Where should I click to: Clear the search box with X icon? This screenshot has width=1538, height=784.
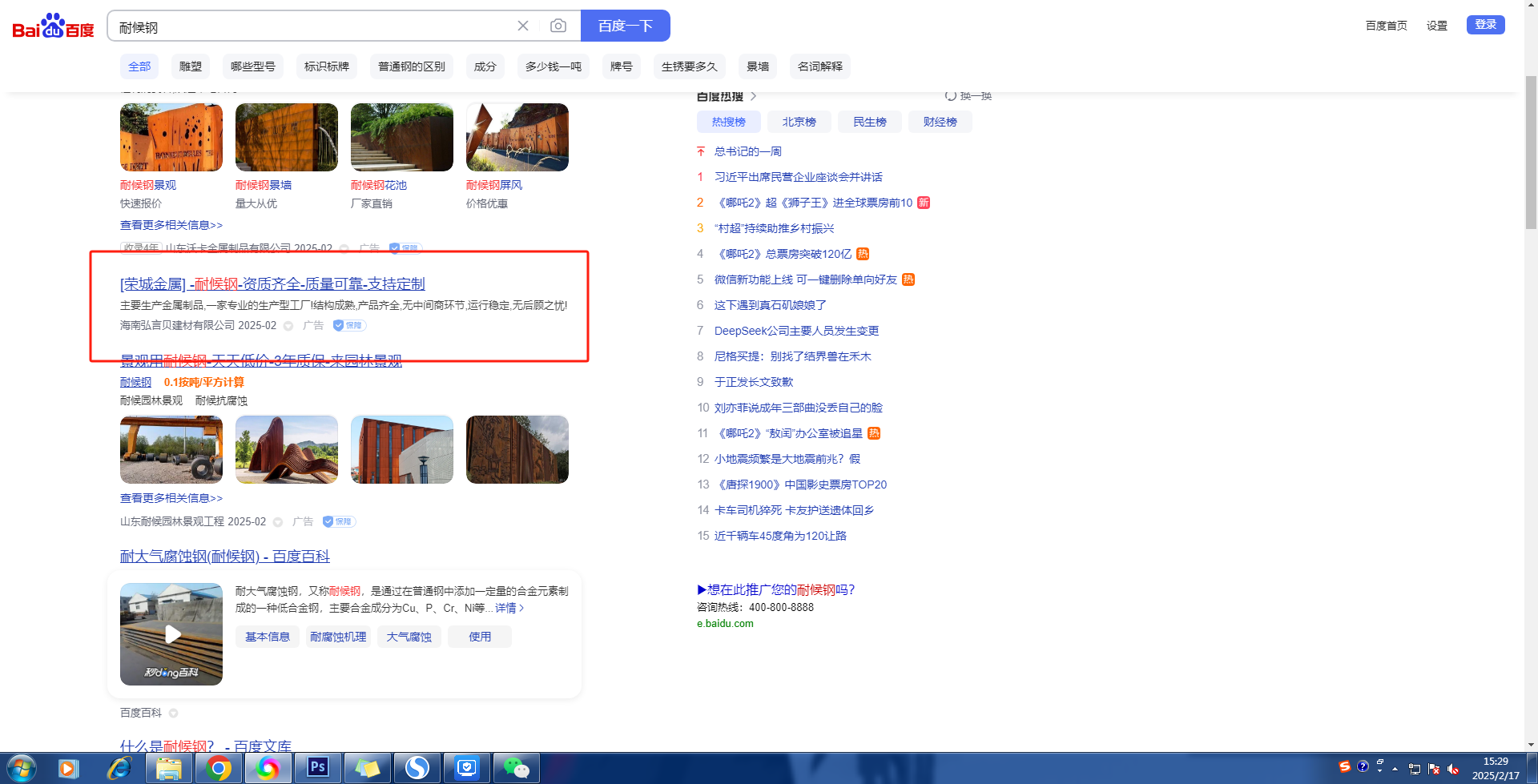point(523,26)
